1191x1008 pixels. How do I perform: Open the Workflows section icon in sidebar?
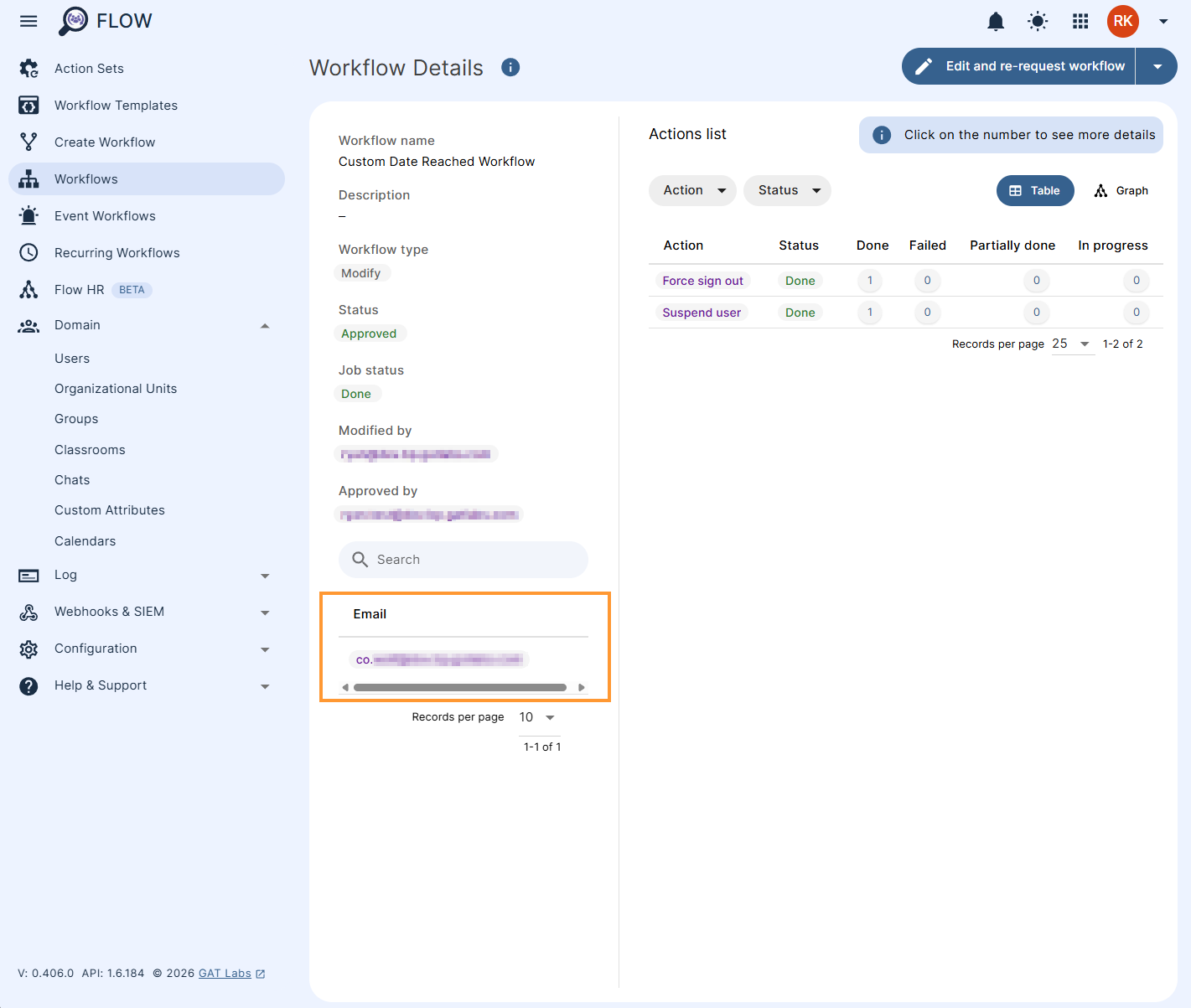point(28,178)
